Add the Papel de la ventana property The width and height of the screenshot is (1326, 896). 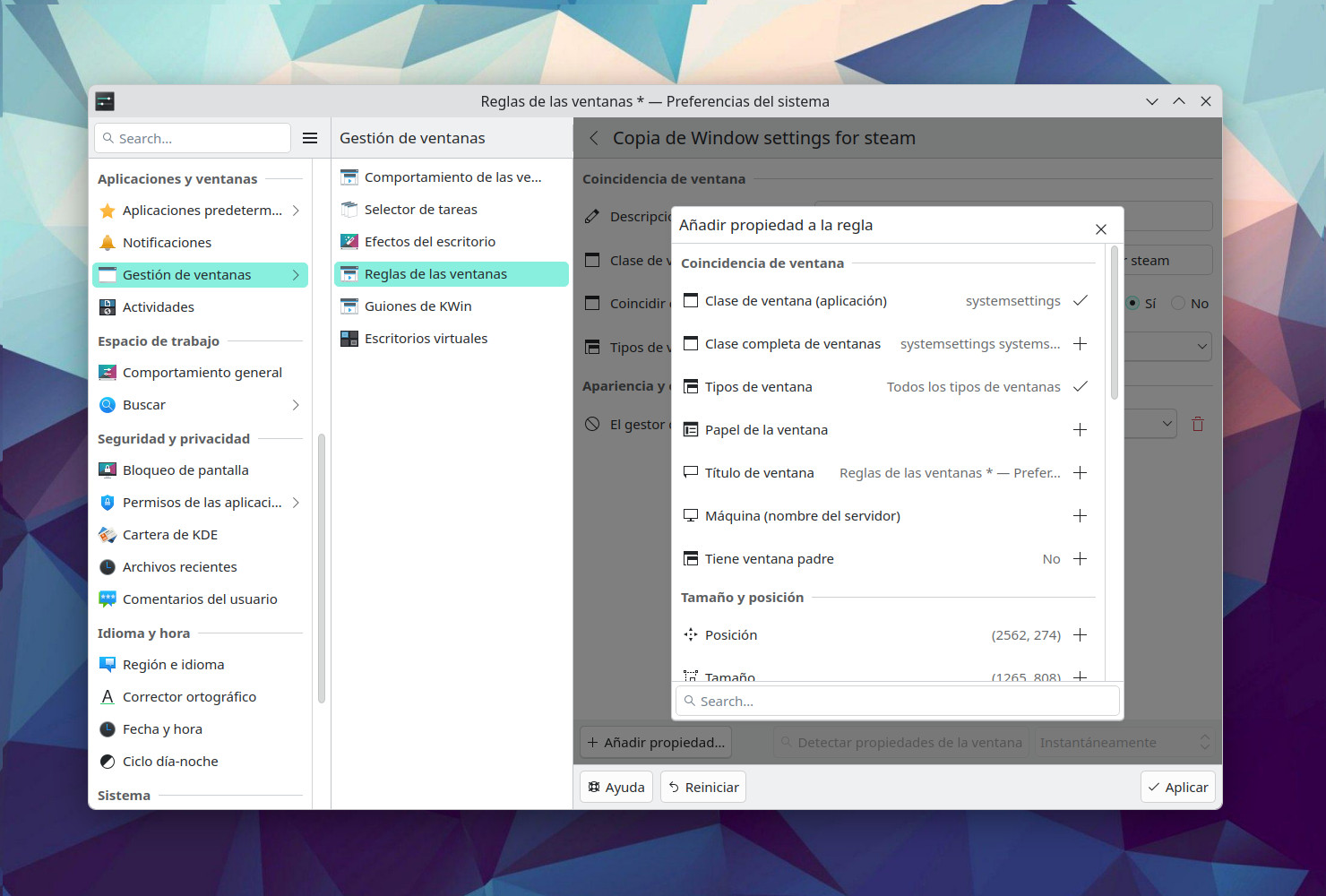[1081, 430]
